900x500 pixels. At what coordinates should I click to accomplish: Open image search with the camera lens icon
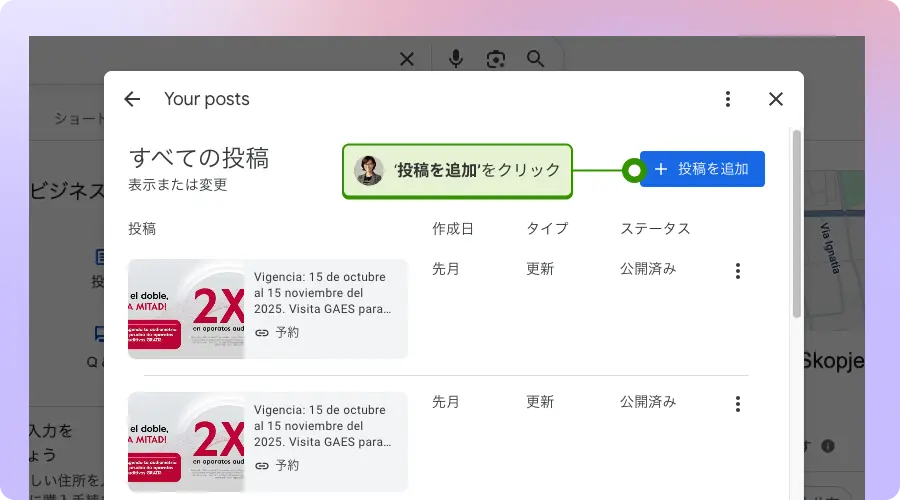[x=495, y=59]
